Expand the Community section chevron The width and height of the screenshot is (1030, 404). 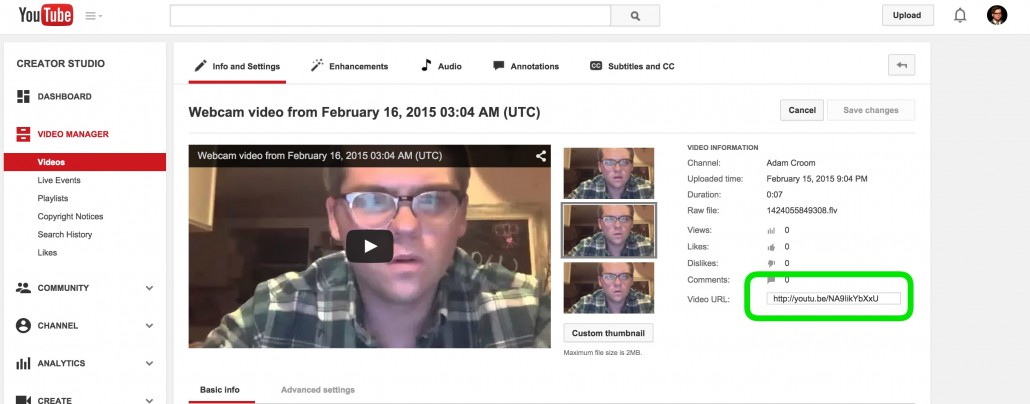(149, 288)
